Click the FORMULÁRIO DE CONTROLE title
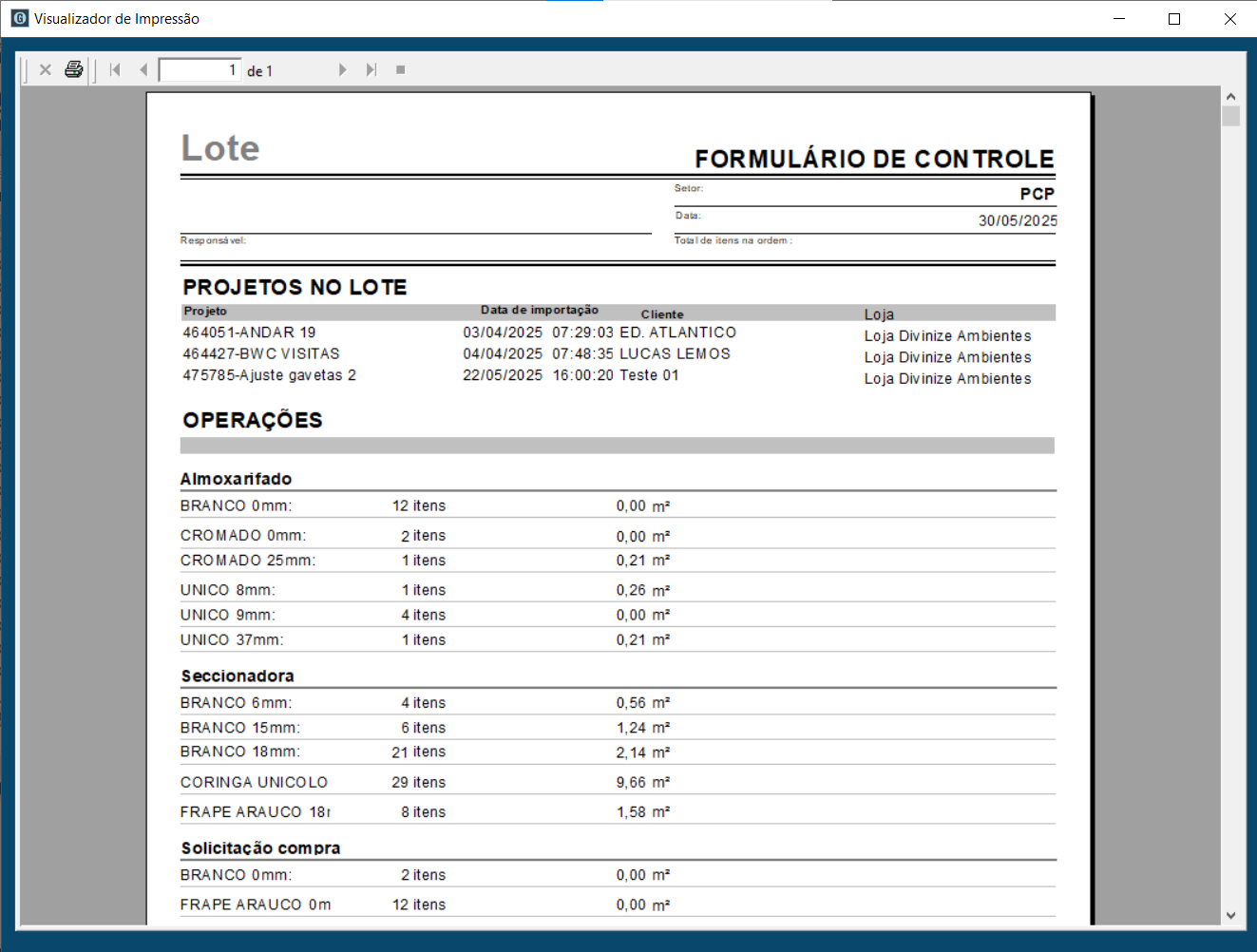Screen dimensions: 1257x952 [x=874, y=159]
